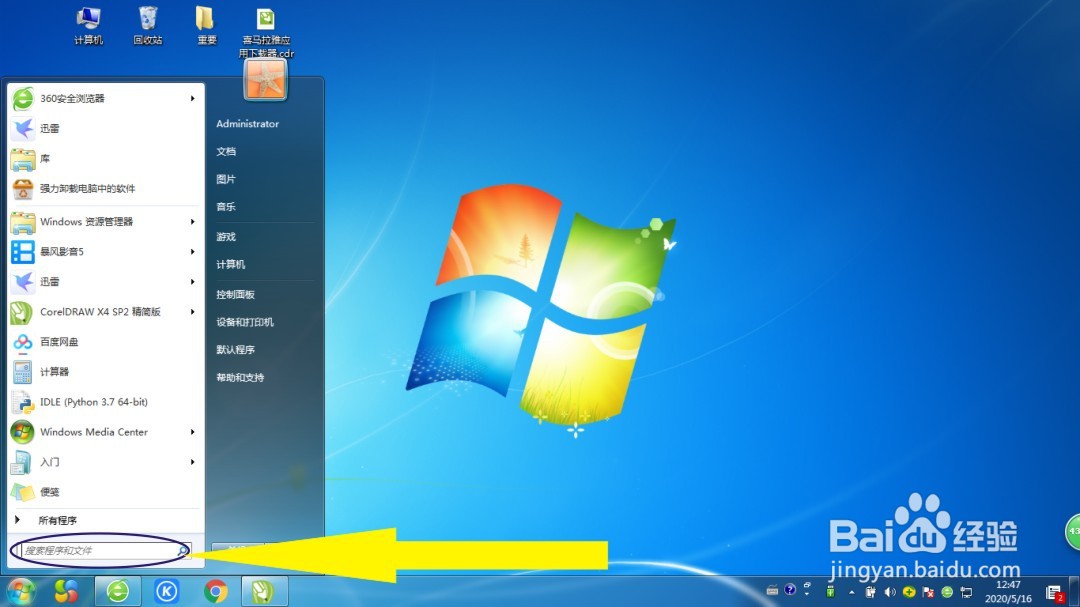The image size is (1080, 607).
Task: Open the notification icon with red 2 badge
Action: 1054,593
